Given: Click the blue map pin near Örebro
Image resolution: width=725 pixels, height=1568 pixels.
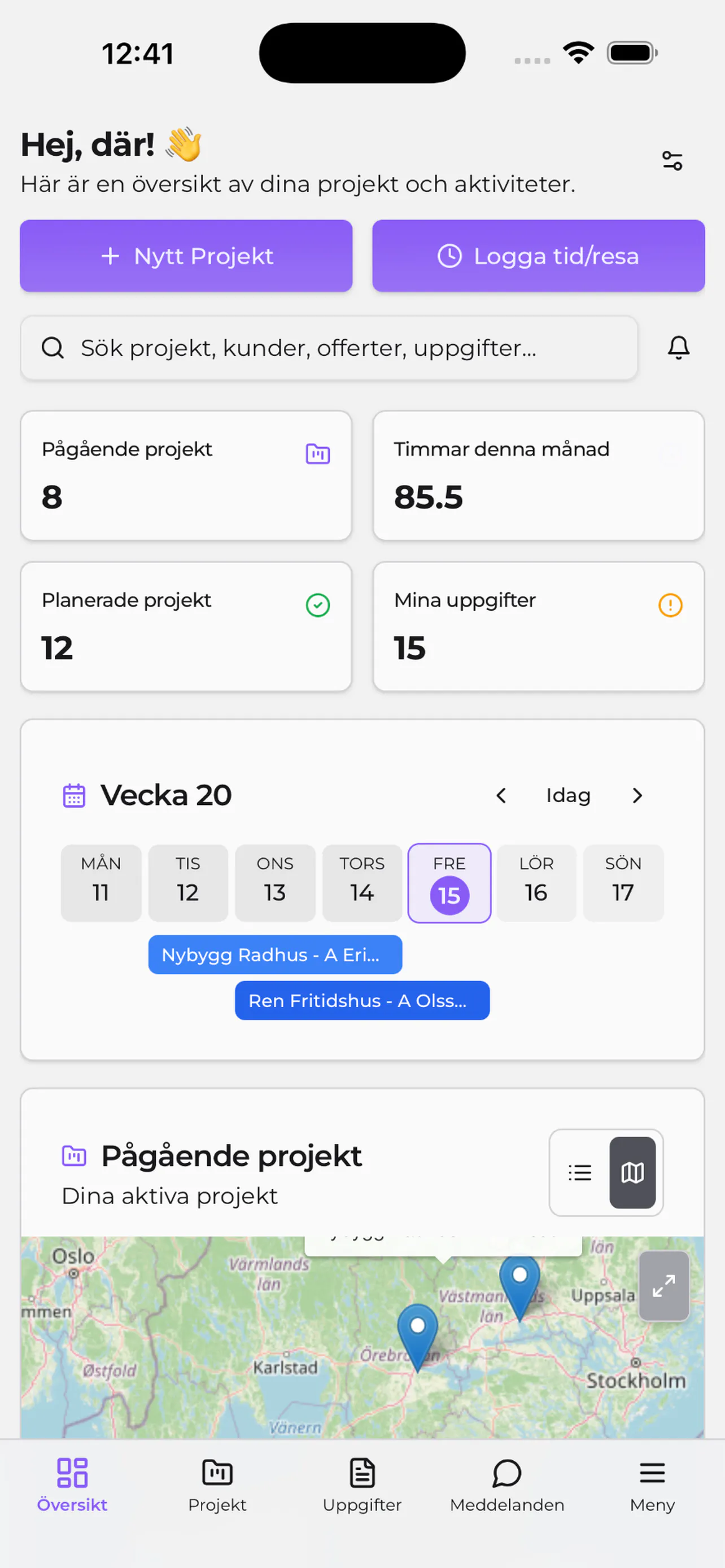Looking at the screenshot, I should [x=418, y=1337].
